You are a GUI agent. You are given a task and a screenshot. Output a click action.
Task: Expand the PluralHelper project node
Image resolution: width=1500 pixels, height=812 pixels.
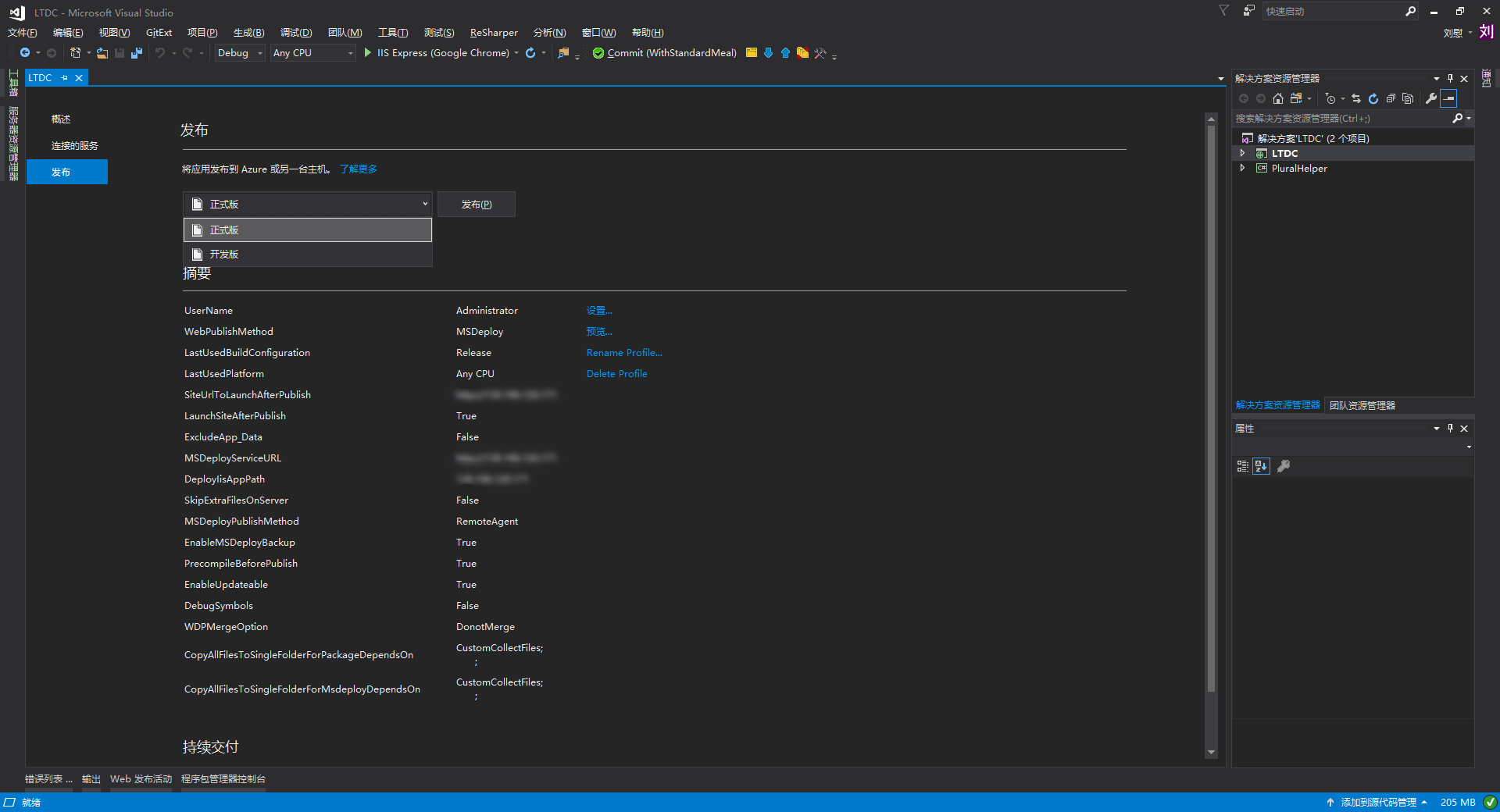point(1242,168)
